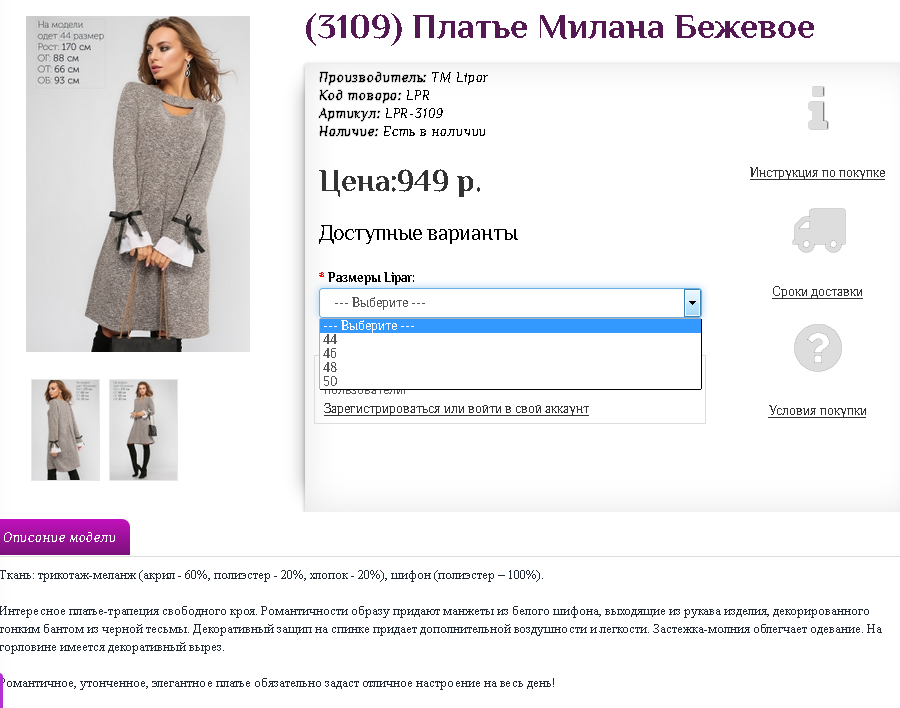Viewport: 900px width, 708px height.
Task: Choose size 50 from the dropdown list
Action: pyautogui.click(x=510, y=381)
